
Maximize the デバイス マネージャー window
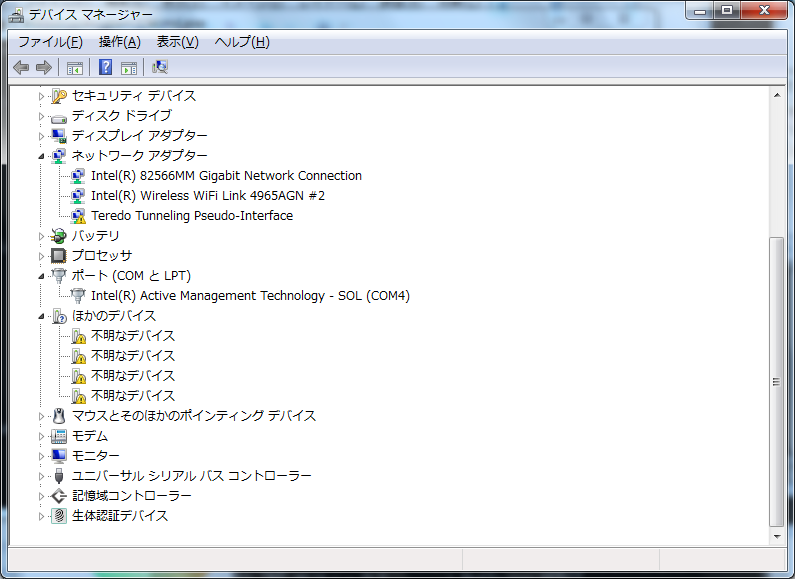[727, 10]
